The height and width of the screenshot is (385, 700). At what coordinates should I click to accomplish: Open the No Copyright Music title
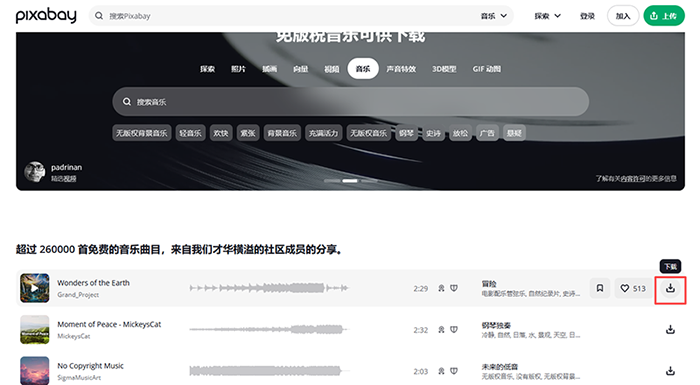90,366
